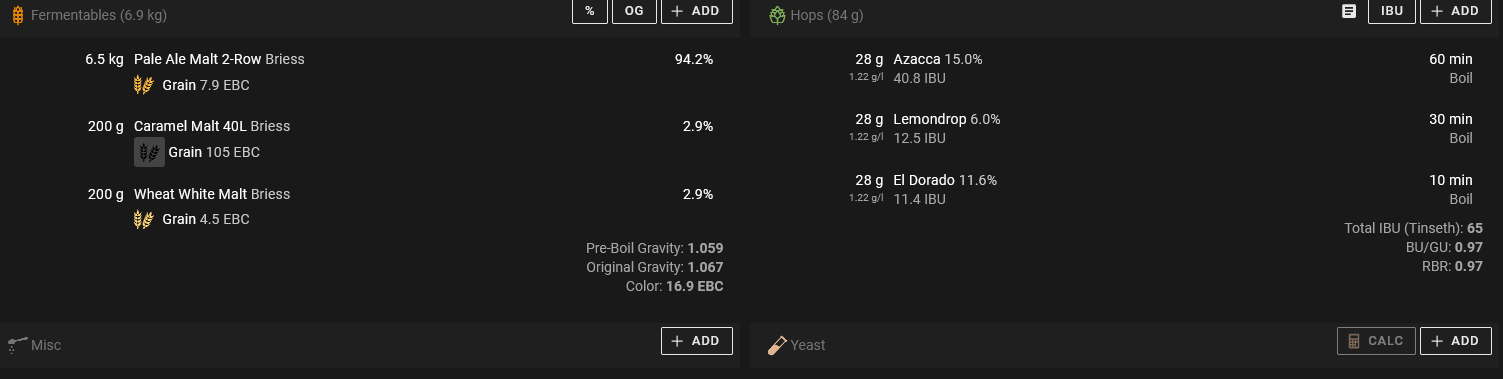Add a new hop addition
Screen dimensions: 1503x379
click(x=1456, y=11)
